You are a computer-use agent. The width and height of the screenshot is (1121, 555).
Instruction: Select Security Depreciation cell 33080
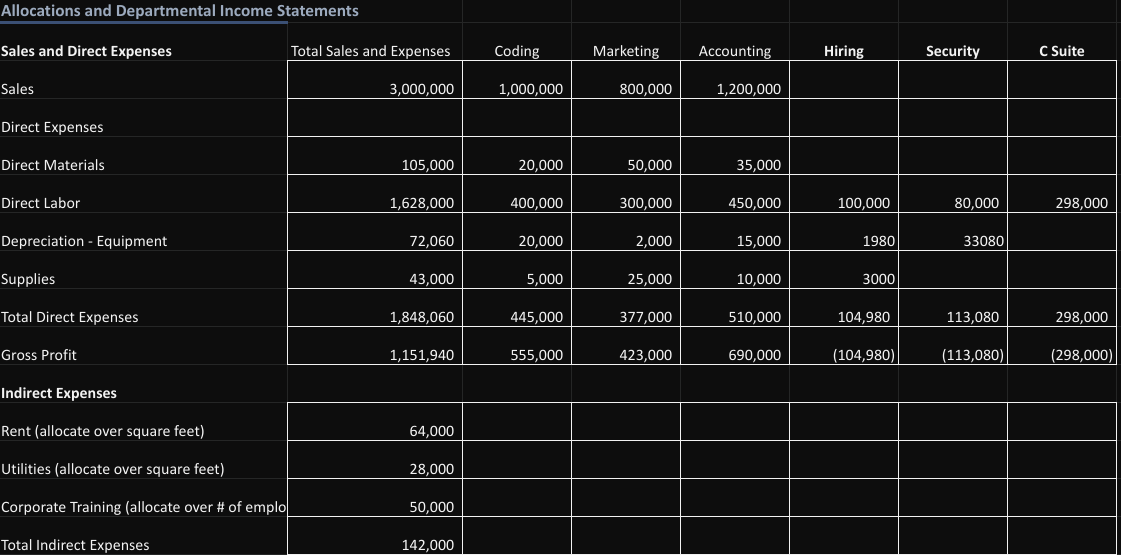[x=953, y=232]
